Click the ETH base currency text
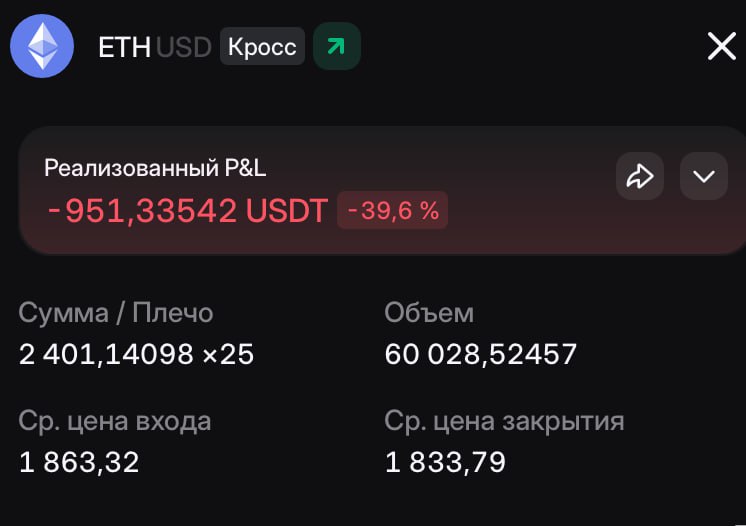The height and width of the screenshot is (526, 746). click(124, 47)
